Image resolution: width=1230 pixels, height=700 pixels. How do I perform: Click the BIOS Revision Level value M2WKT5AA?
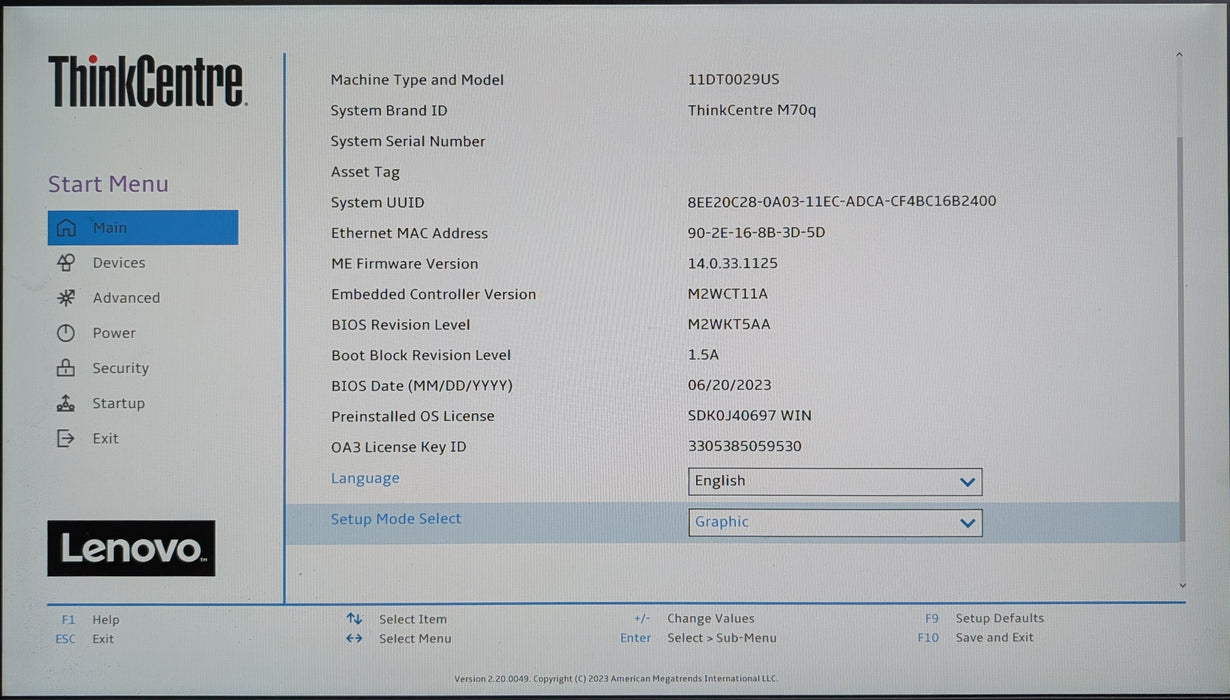tap(729, 324)
